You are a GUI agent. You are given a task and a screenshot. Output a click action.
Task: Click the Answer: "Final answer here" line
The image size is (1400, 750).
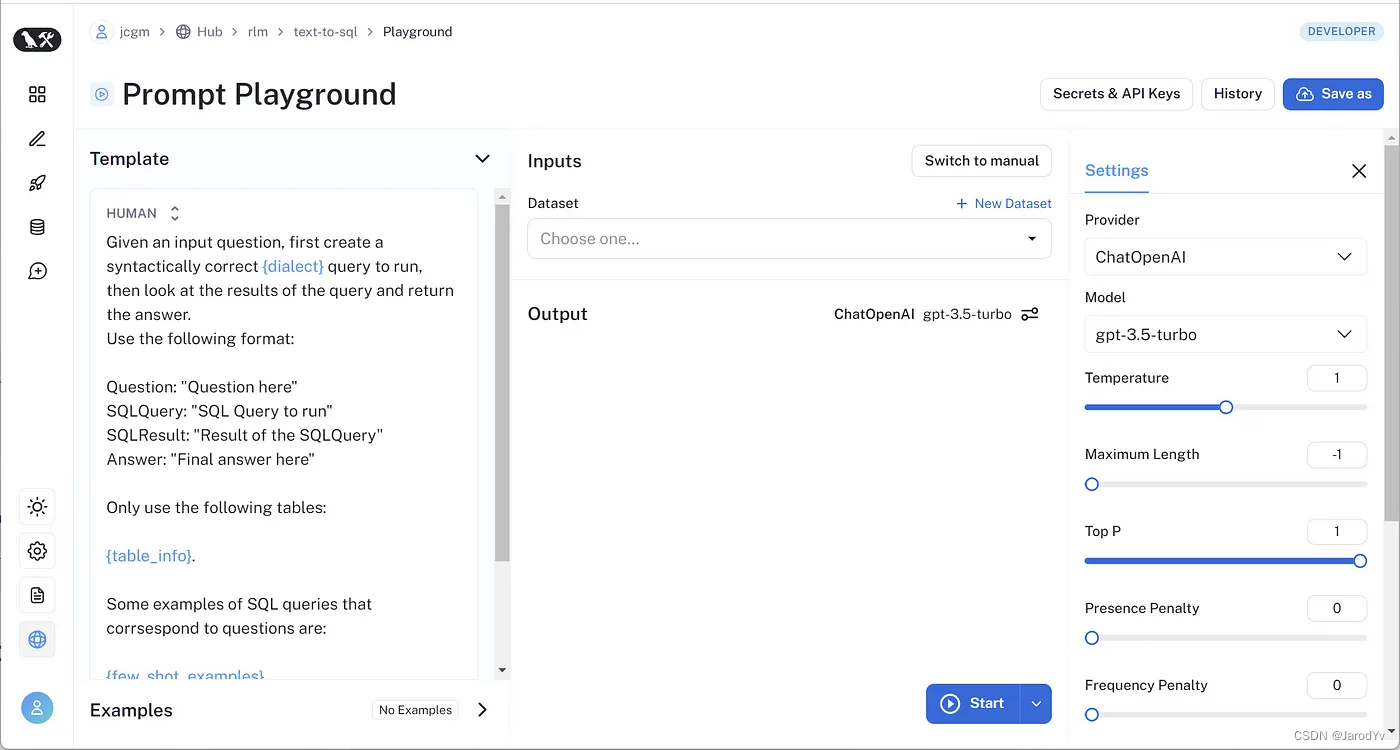[x=210, y=459]
